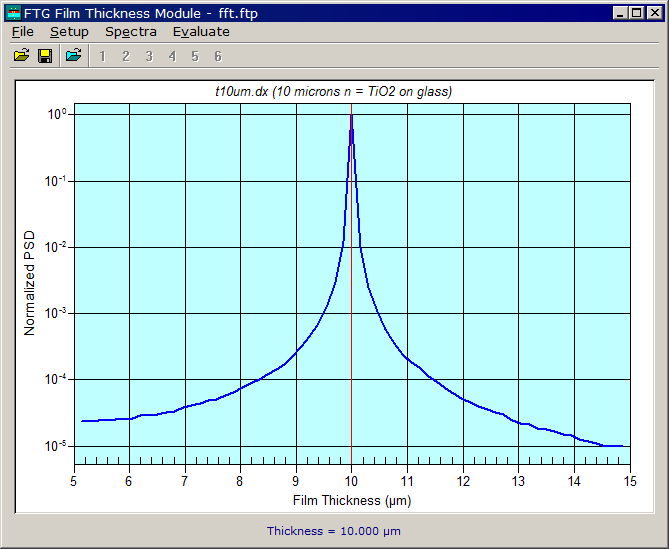
Task: Open the Spectra menu
Action: coord(131,32)
